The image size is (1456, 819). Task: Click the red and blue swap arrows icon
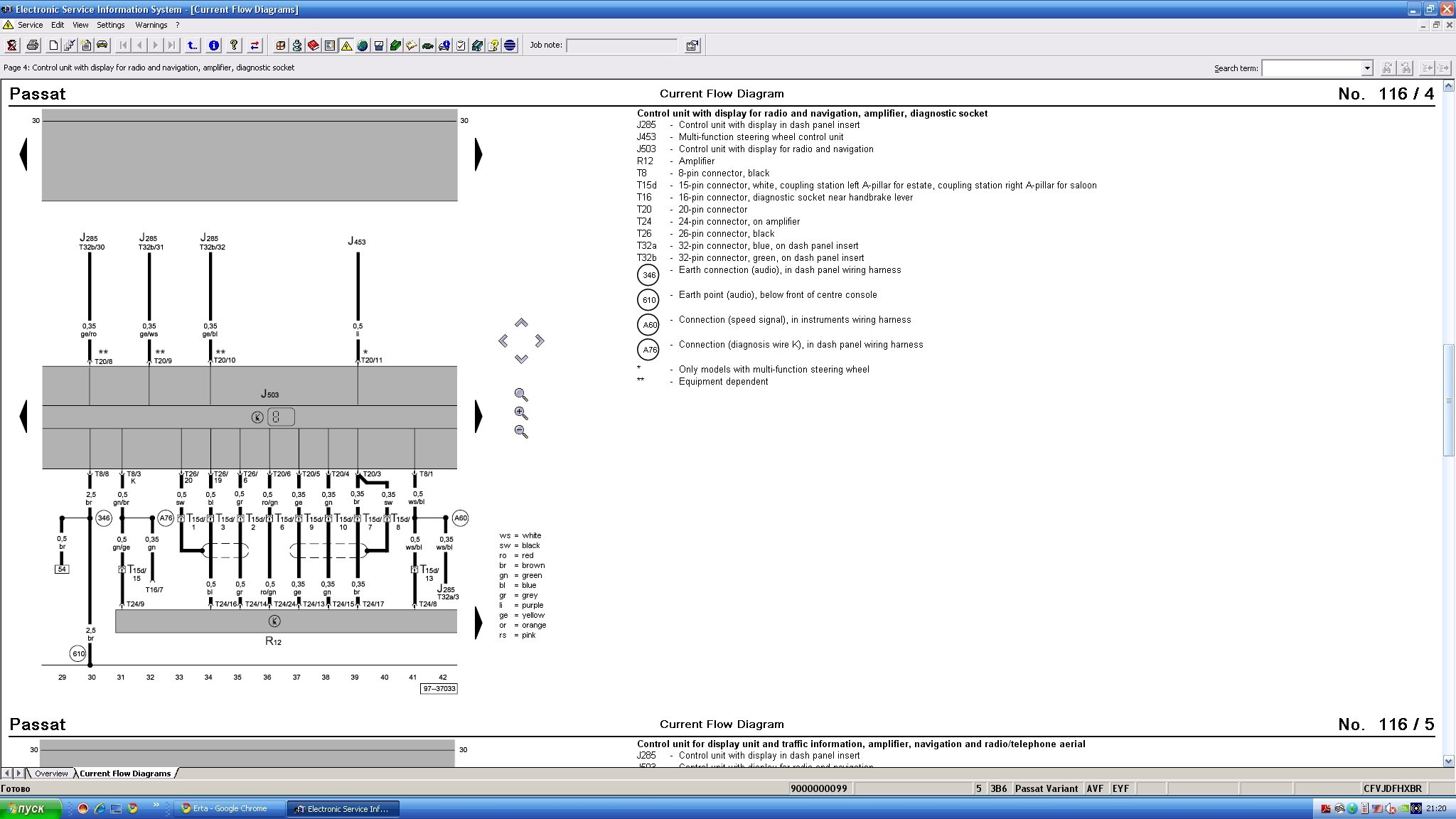[255, 45]
